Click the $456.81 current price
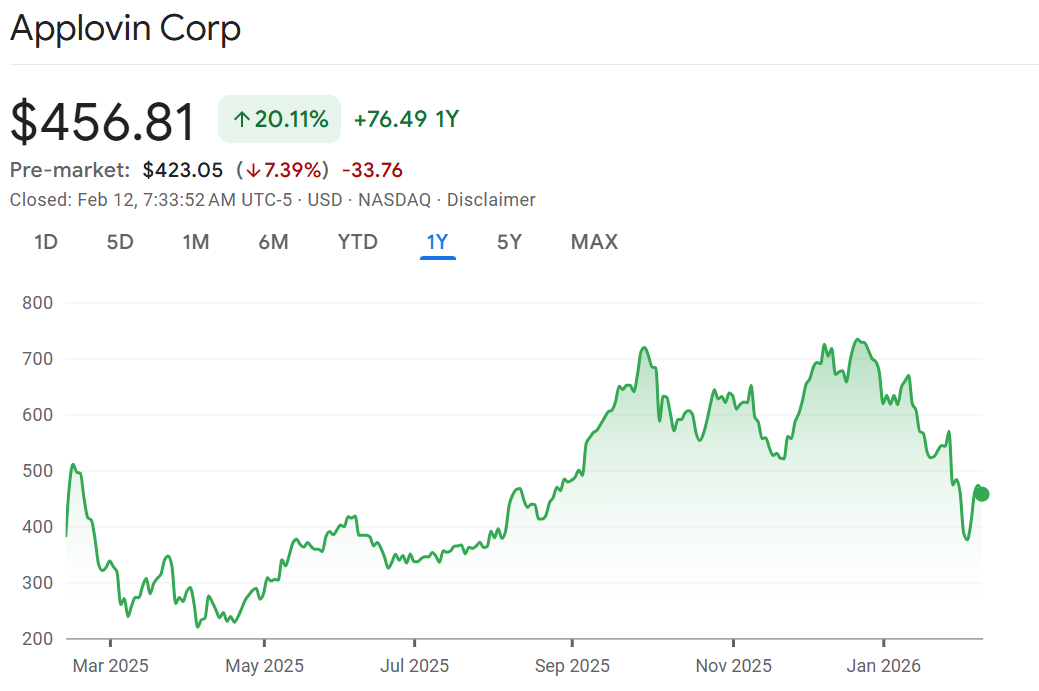This screenshot has height=691, width=1039. click(x=103, y=122)
